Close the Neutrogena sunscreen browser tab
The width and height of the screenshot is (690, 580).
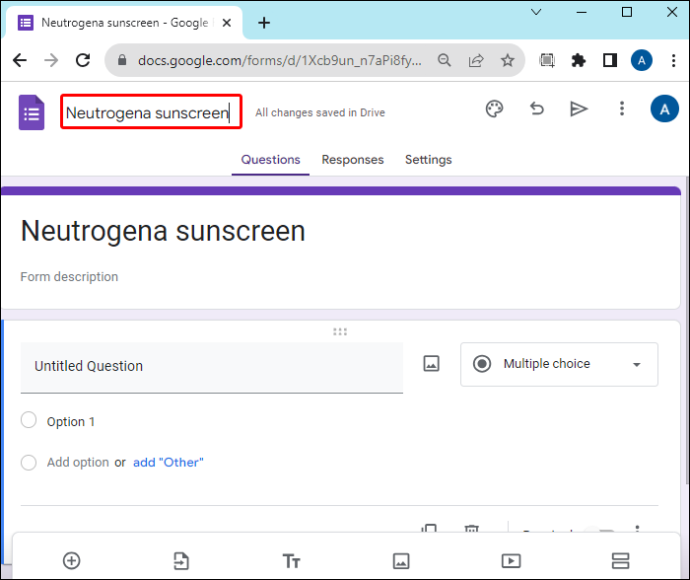227,22
